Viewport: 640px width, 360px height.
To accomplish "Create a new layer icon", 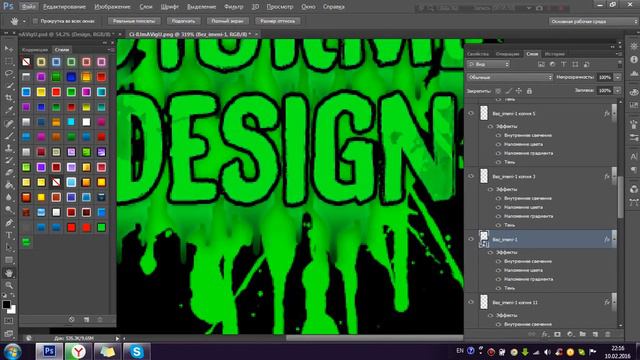I will 595,334.
